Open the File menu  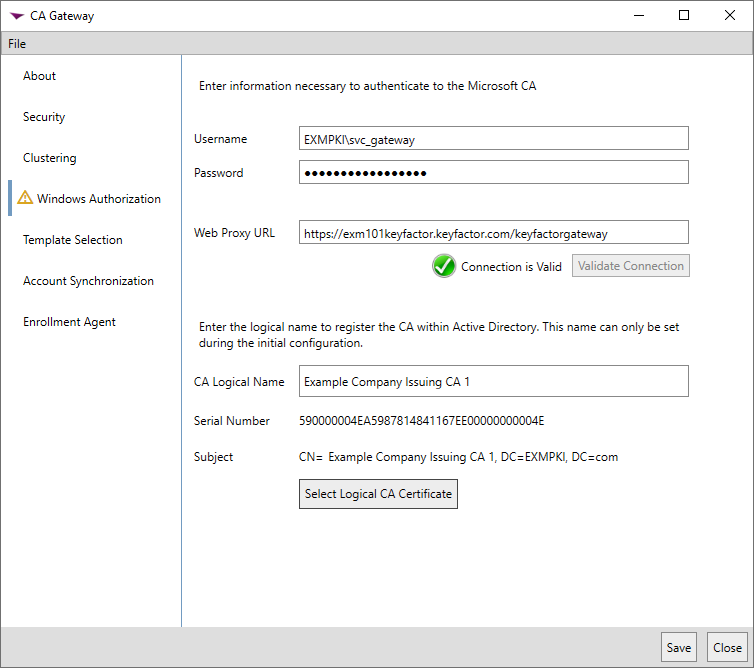tap(17, 44)
